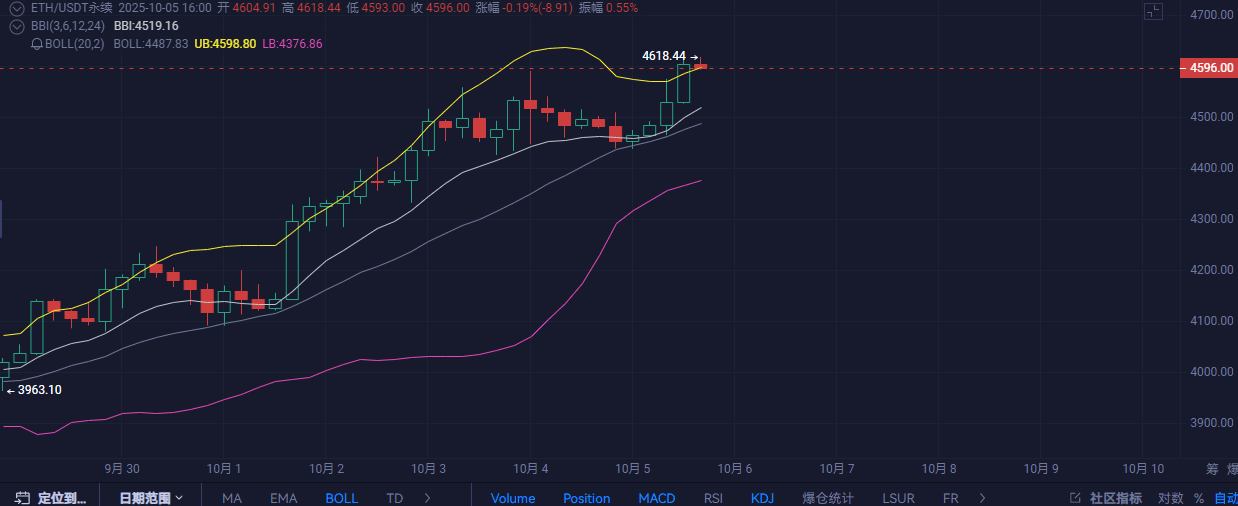Collapse the BBI indicator circle chevron
Image resolution: width=1238 pixels, height=506 pixels.
pyautogui.click(x=15, y=26)
